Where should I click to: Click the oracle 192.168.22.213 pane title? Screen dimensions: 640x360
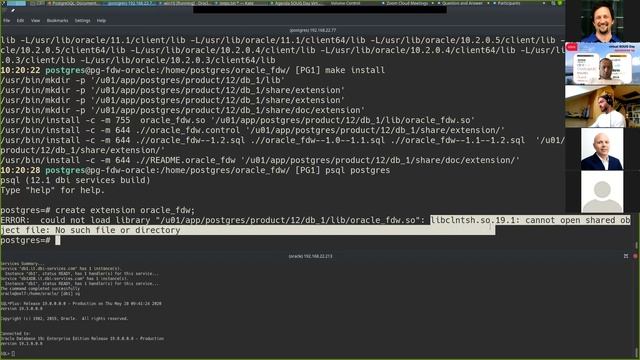[310, 256]
